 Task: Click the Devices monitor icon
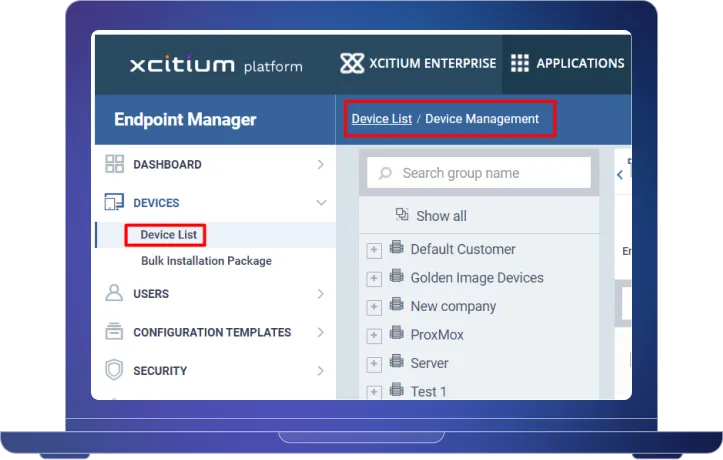(115, 203)
